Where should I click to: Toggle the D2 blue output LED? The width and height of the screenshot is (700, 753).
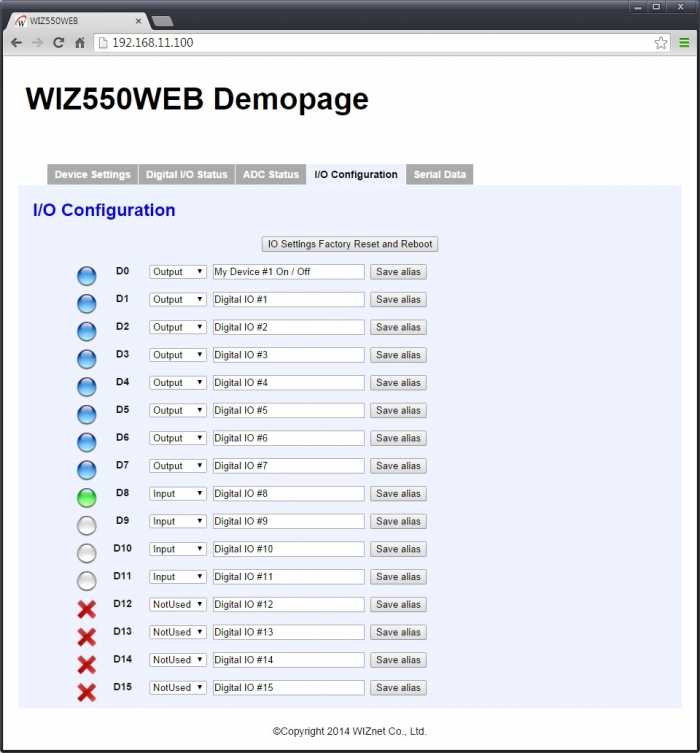86,331
